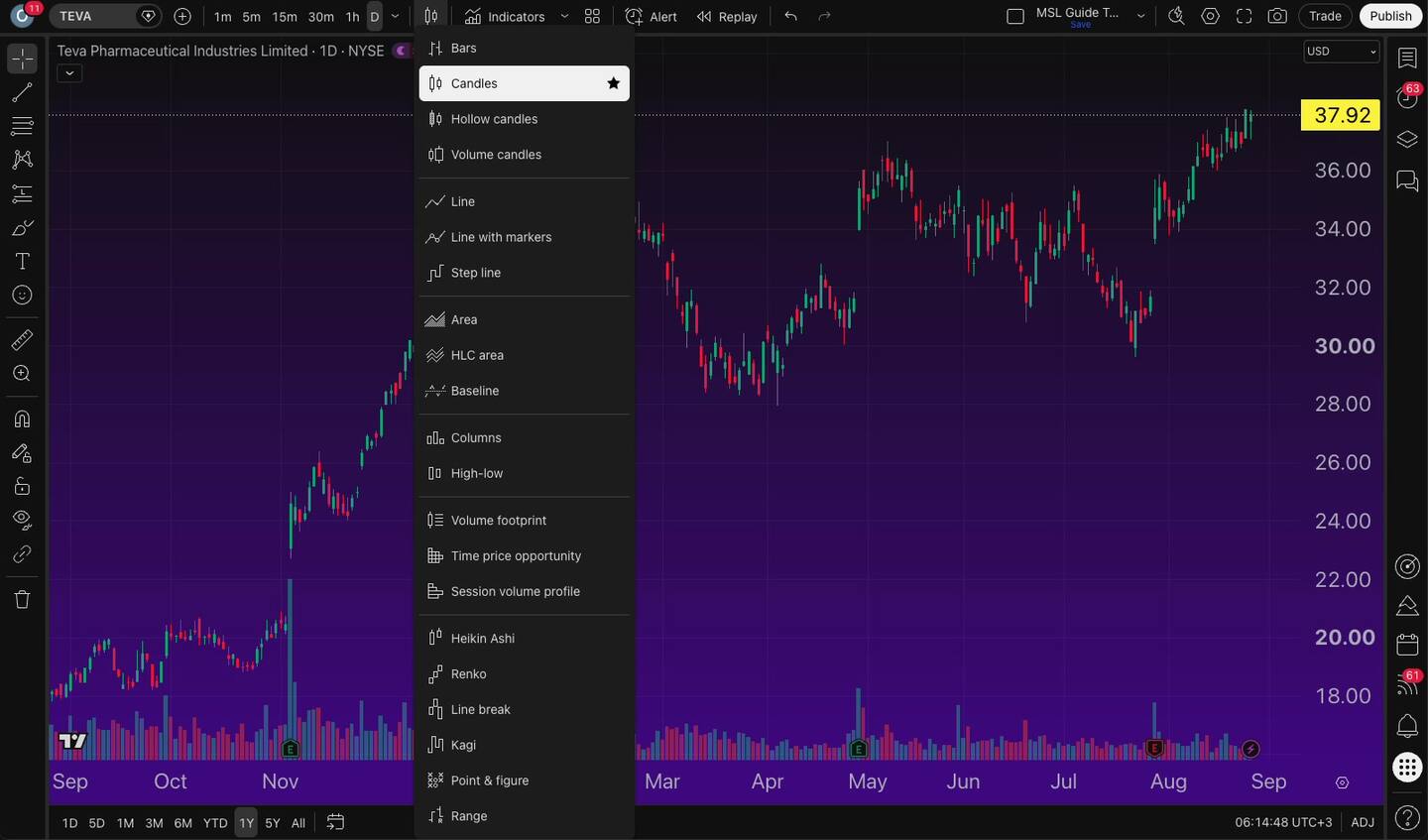This screenshot has width=1428, height=840.
Task: Click the Trade button
Action: pyautogui.click(x=1325, y=16)
